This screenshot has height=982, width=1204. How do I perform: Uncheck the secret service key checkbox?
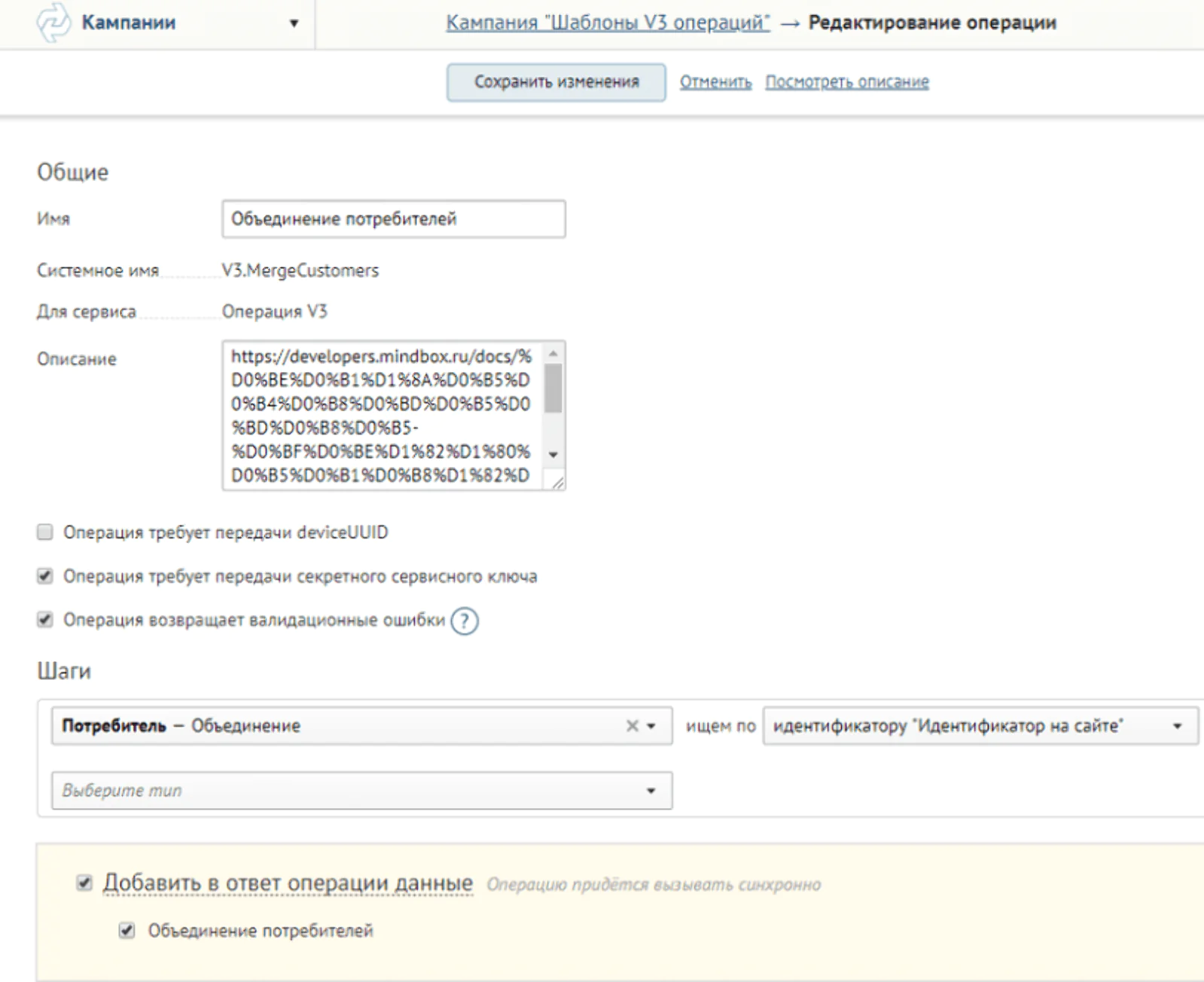point(45,576)
